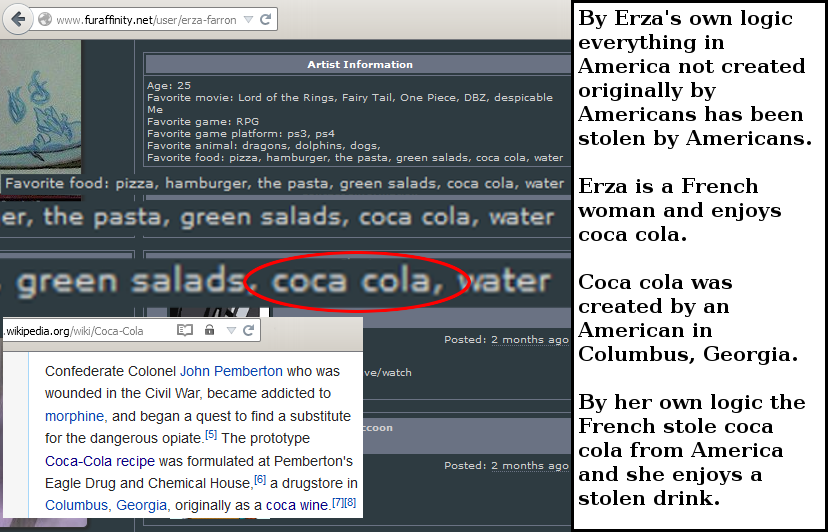The width and height of the screenshot is (828, 532).
Task: Open URL history dropdown in Wikipedia address bar
Action: (x=230, y=331)
